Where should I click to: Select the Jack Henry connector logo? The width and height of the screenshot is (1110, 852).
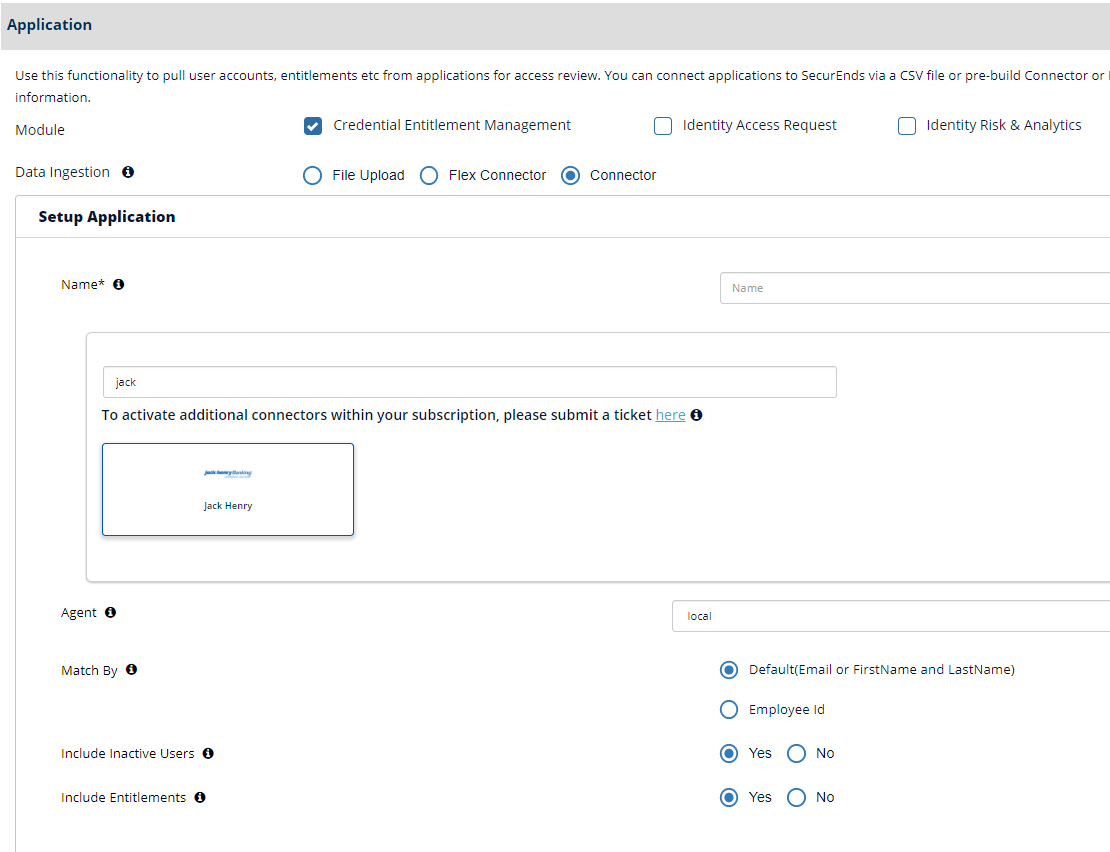pos(228,473)
